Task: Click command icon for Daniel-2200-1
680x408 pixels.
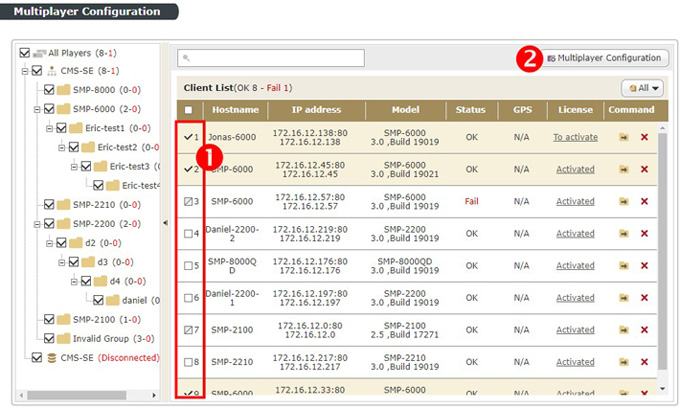Action: click(x=624, y=298)
